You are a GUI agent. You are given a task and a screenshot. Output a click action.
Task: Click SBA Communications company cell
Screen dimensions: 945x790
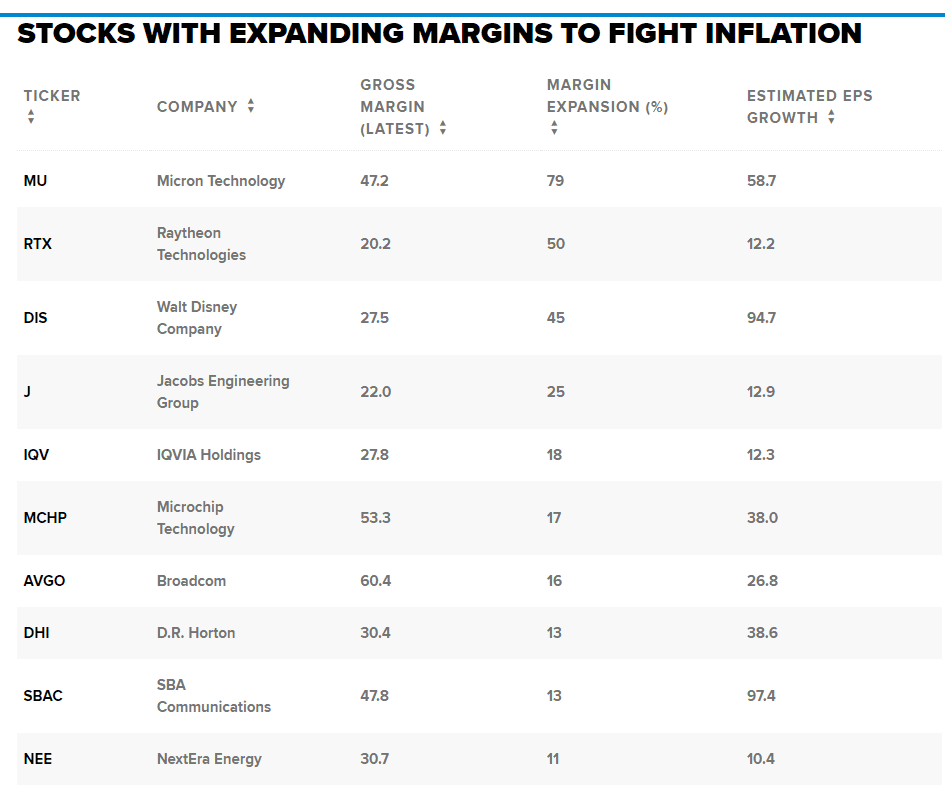(214, 696)
